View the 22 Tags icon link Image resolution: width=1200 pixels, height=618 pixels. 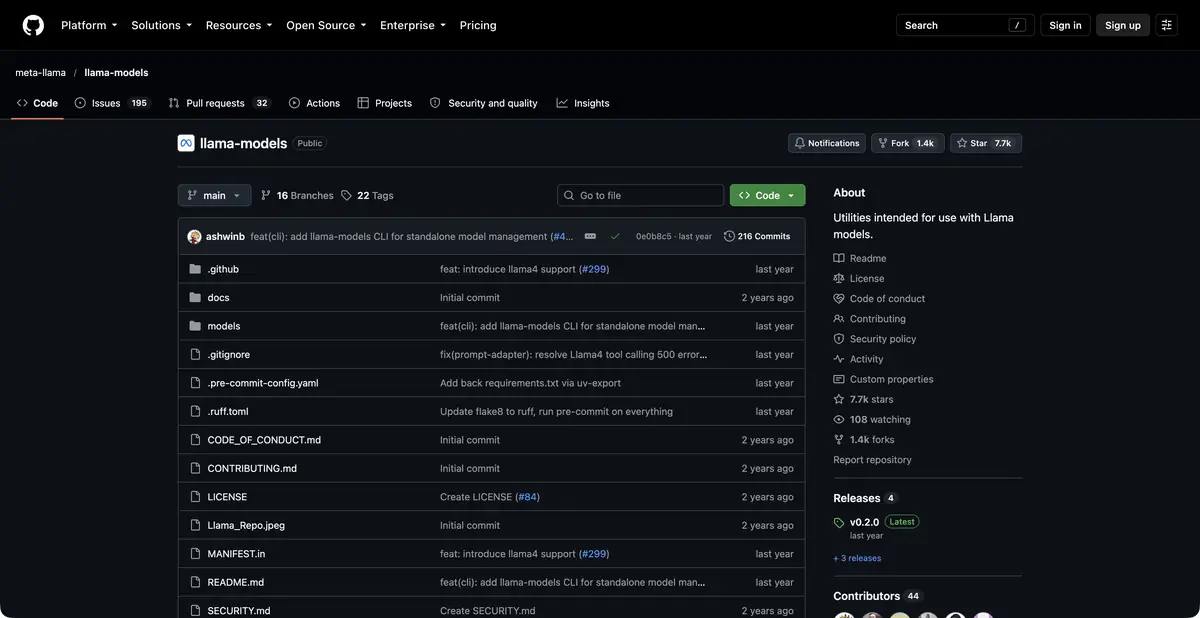point(367,195)
